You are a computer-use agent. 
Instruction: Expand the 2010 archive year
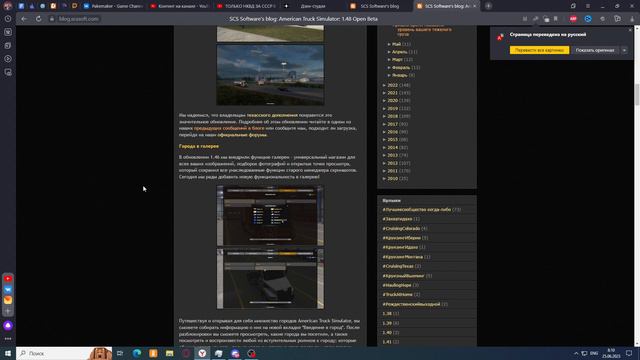[384, 178]
